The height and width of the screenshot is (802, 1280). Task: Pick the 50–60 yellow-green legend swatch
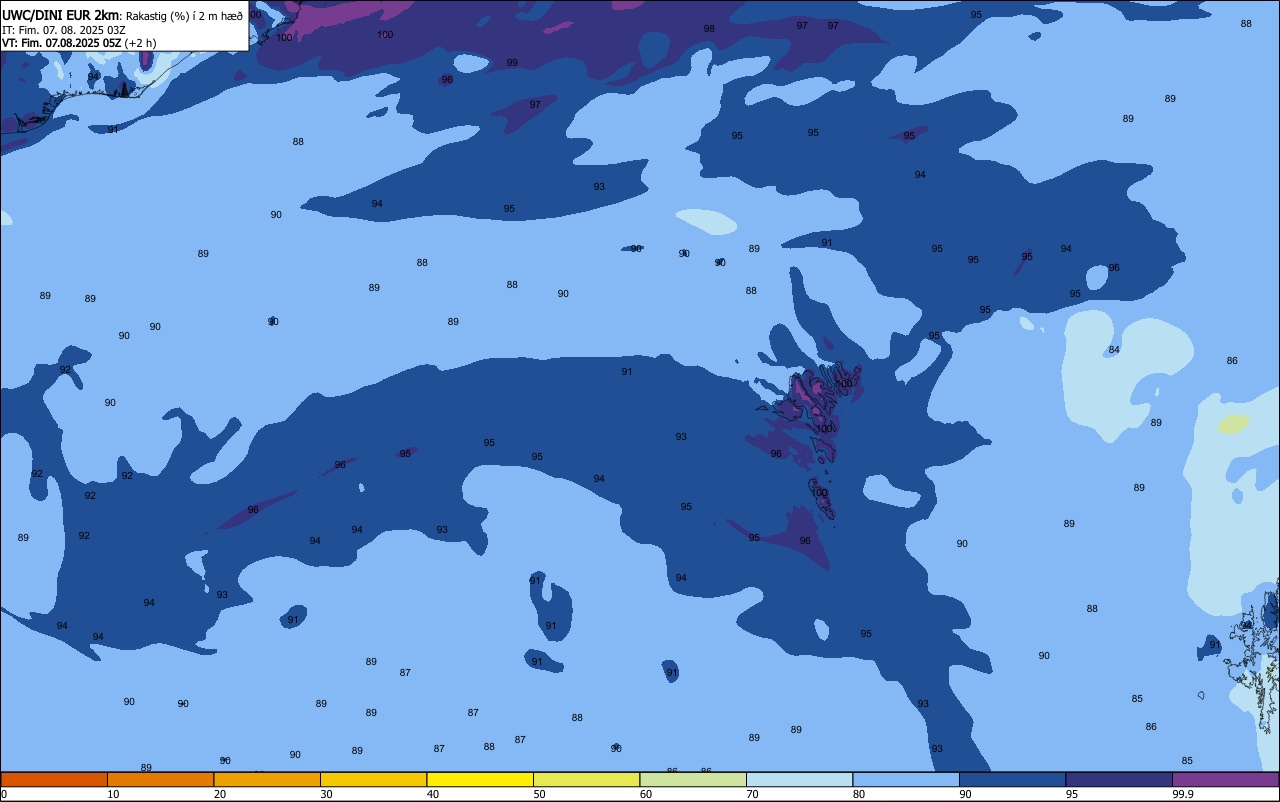(586, 779)
